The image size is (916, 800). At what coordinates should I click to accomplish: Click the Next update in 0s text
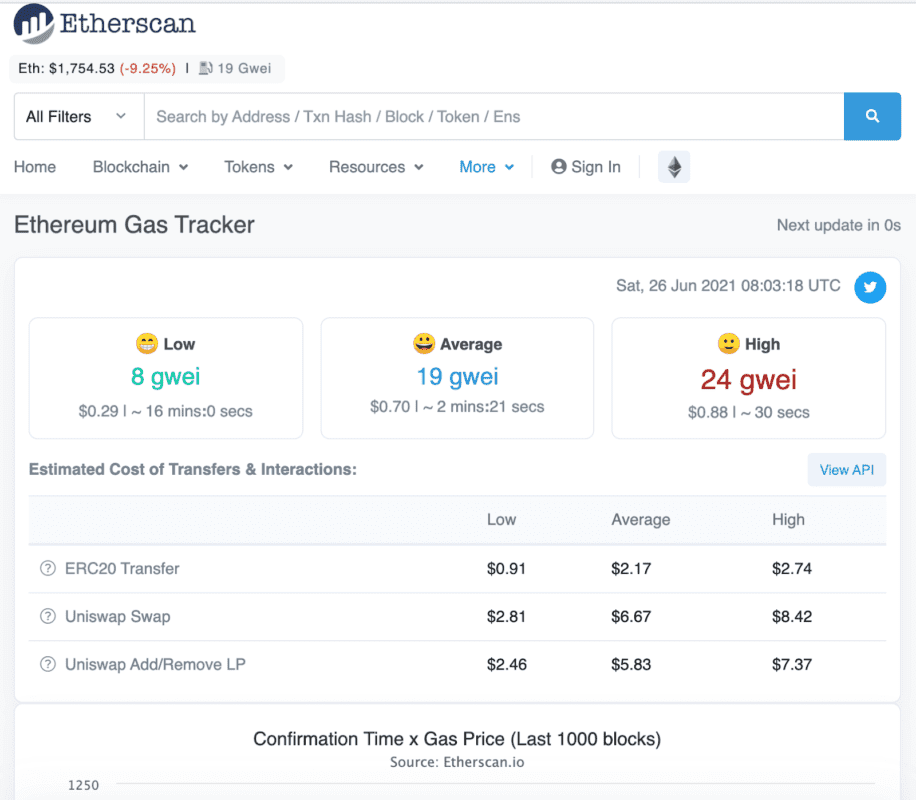[838, 226]
